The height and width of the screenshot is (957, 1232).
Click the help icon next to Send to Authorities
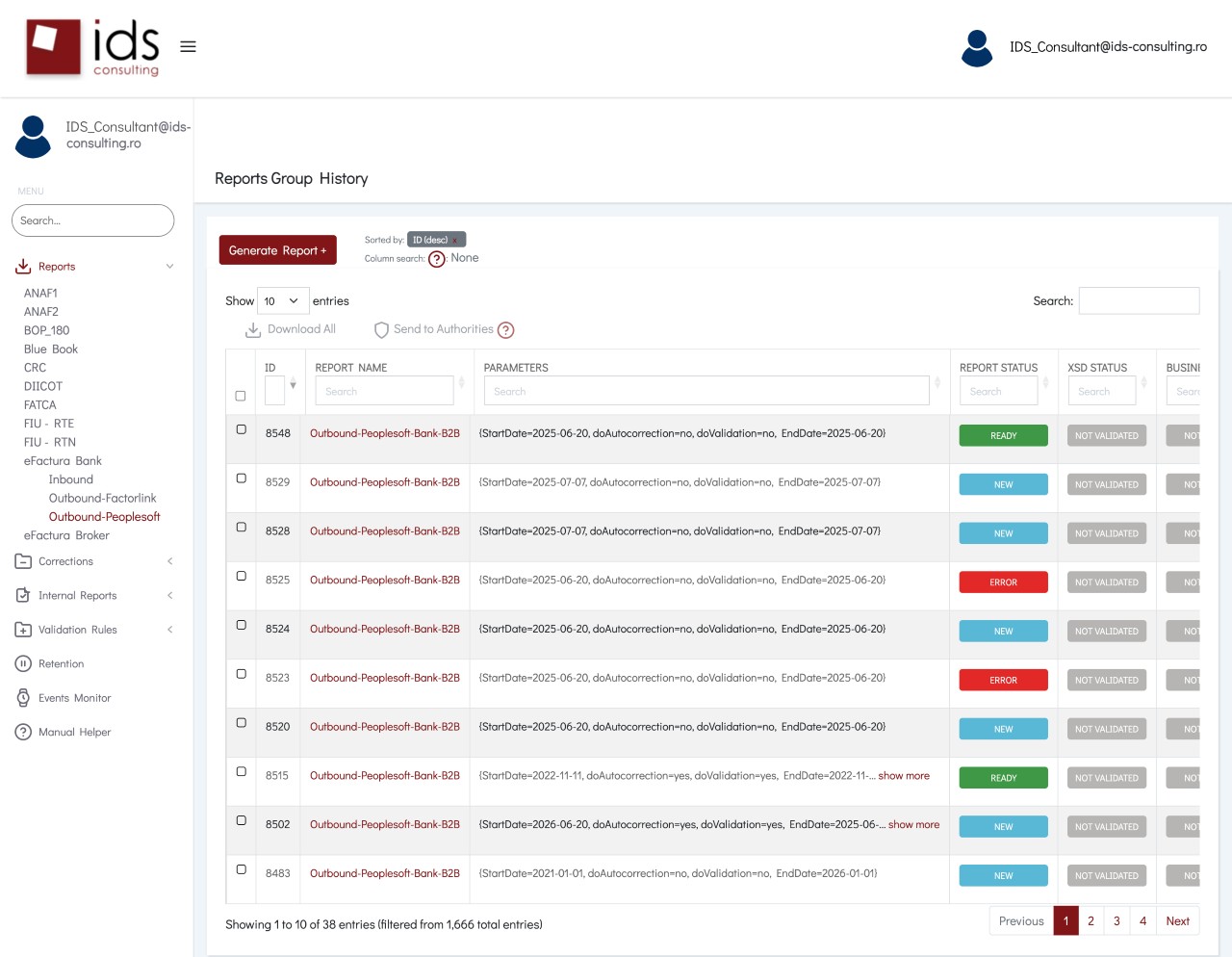tap(506, 330)
